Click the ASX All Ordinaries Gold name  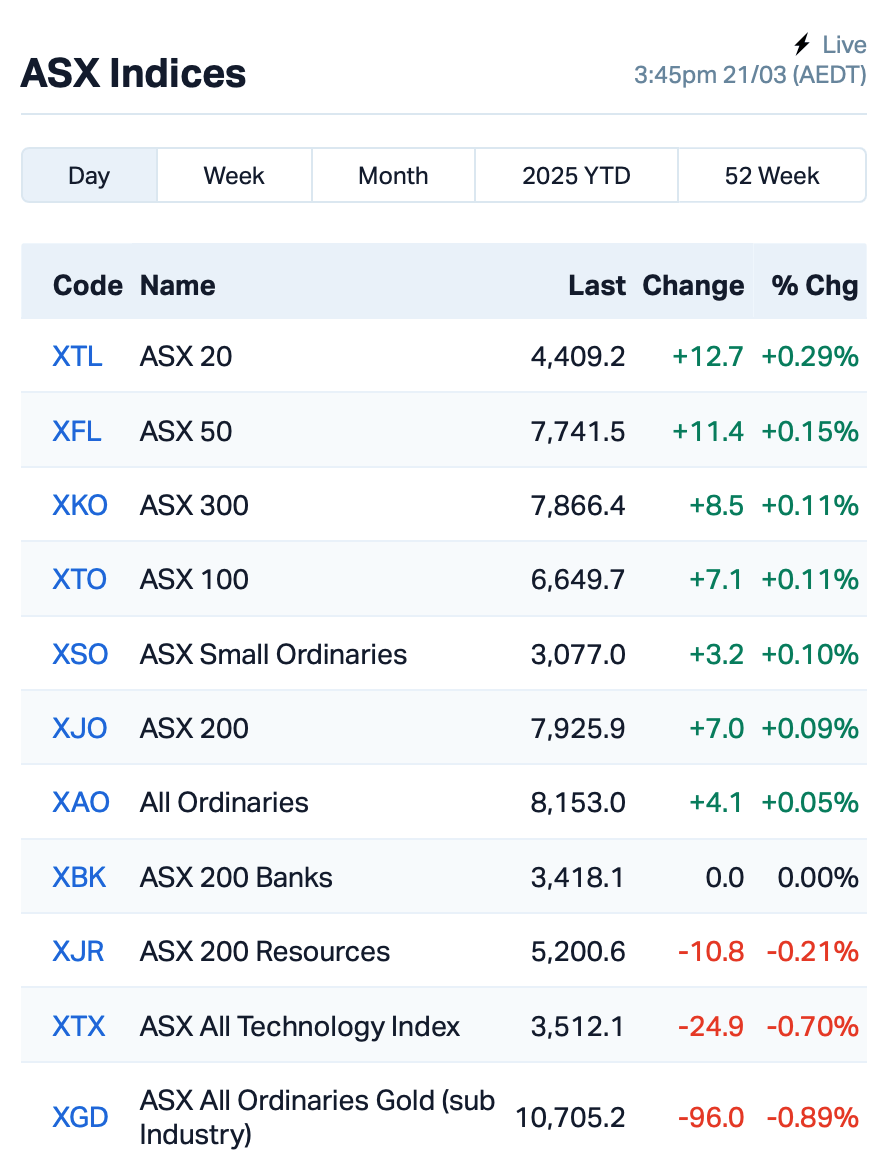[318, 1117]
